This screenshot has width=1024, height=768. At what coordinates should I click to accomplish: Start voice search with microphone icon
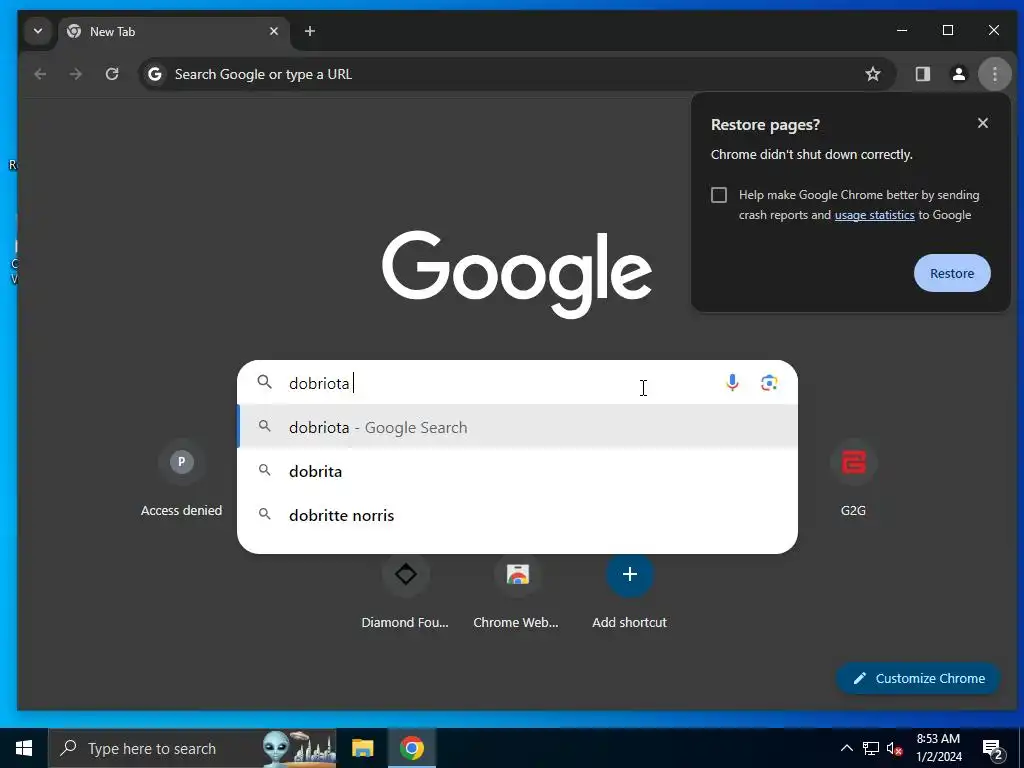[x=732, y=383]
